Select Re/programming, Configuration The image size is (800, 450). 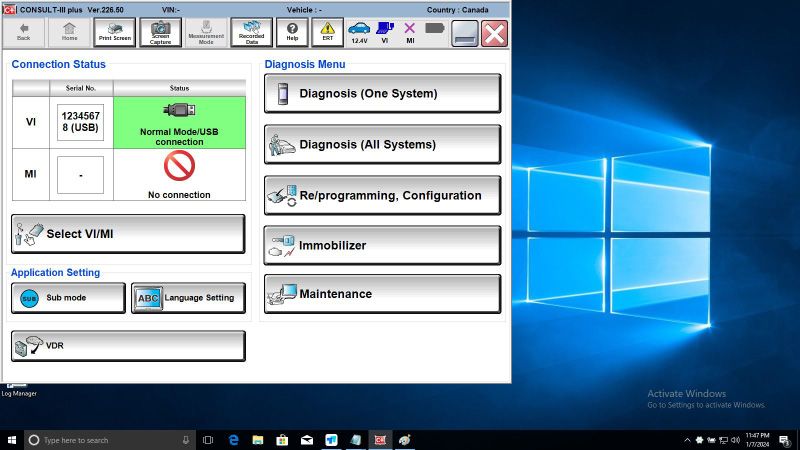[x=383, y=195]
